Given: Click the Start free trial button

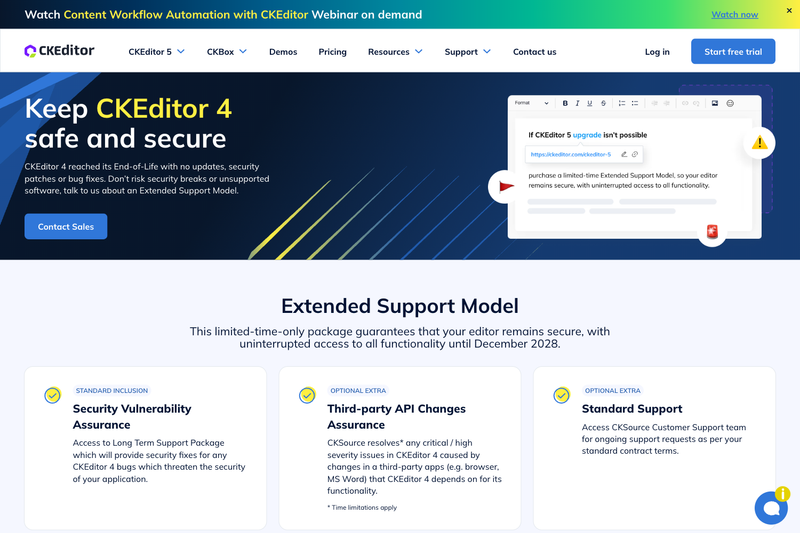Looking at the screenshot, I should (733, 52).
